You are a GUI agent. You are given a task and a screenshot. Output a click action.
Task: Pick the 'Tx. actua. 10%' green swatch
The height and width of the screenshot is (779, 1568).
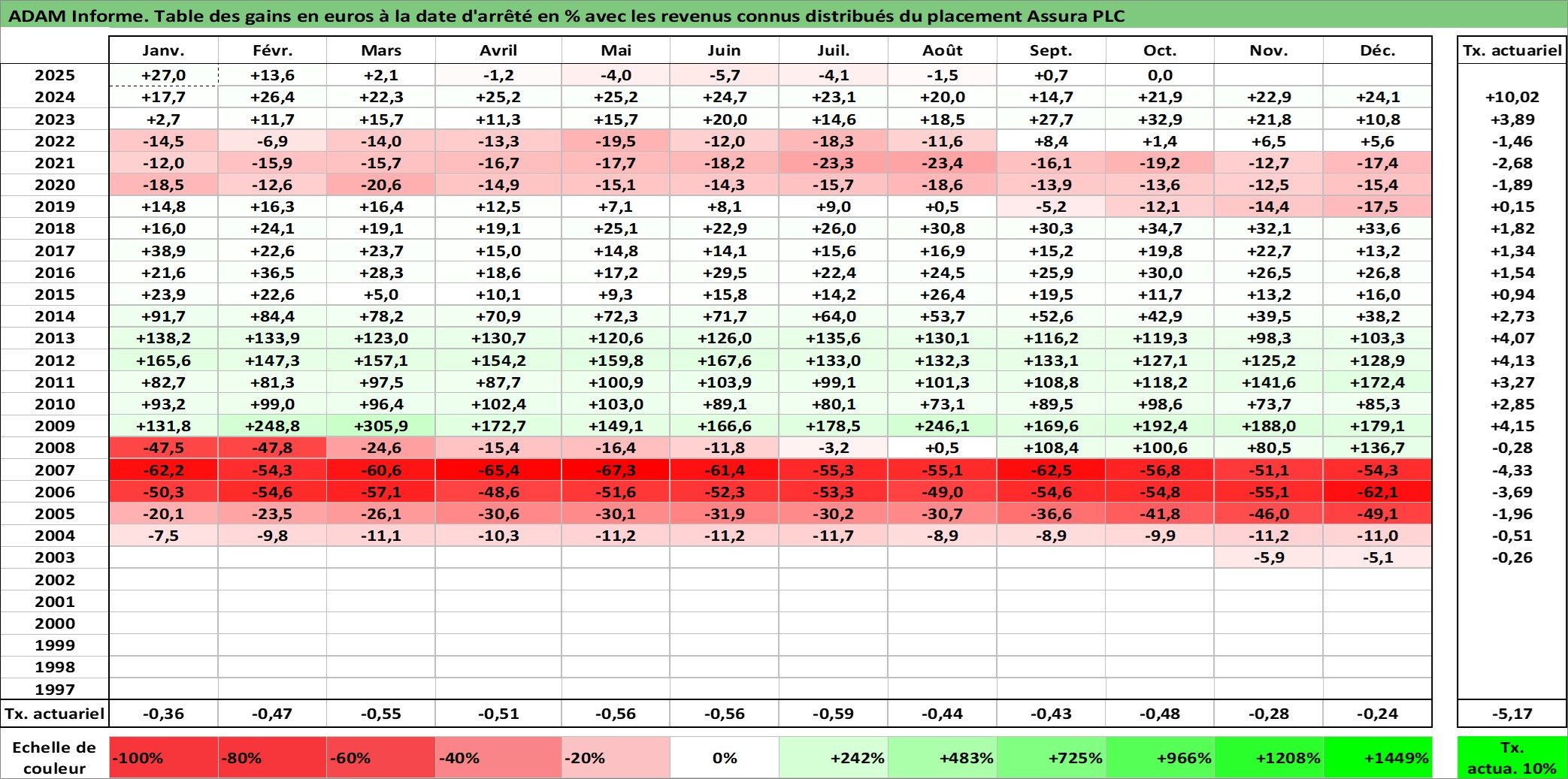[x=1512, y=757]
